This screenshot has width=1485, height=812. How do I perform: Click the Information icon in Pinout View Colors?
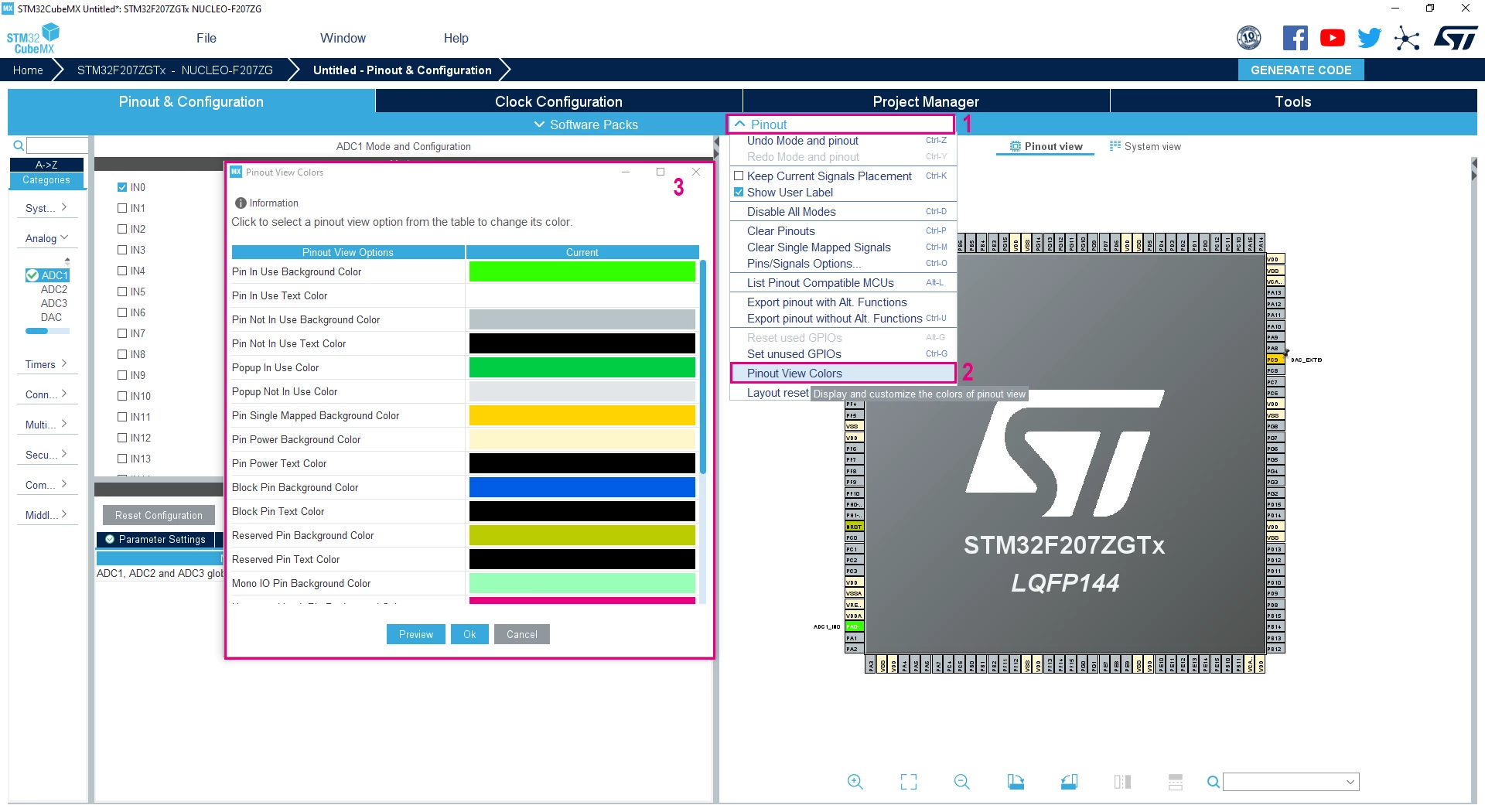tap(241, 203)
